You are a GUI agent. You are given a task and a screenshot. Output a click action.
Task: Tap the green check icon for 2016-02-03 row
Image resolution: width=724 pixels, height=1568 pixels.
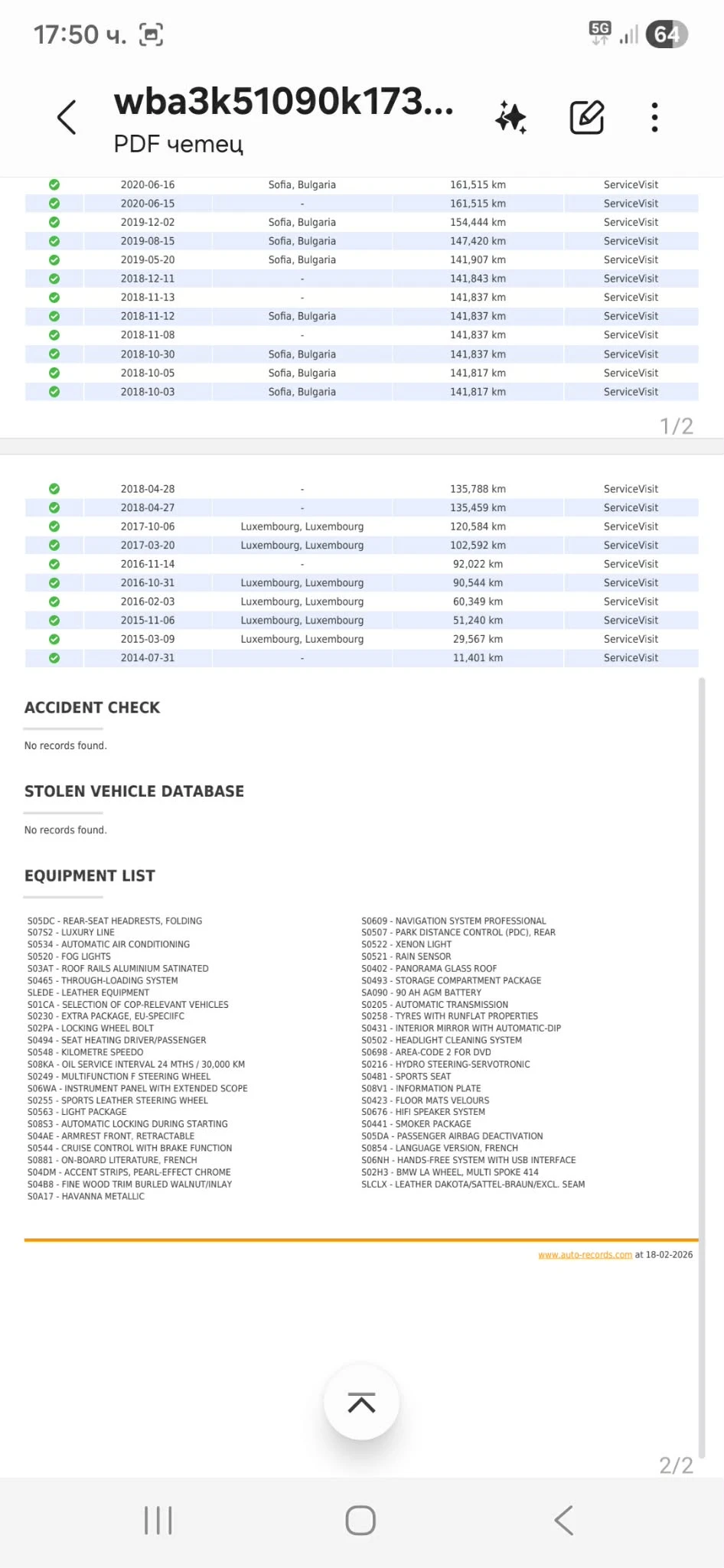tap(54, 601)
